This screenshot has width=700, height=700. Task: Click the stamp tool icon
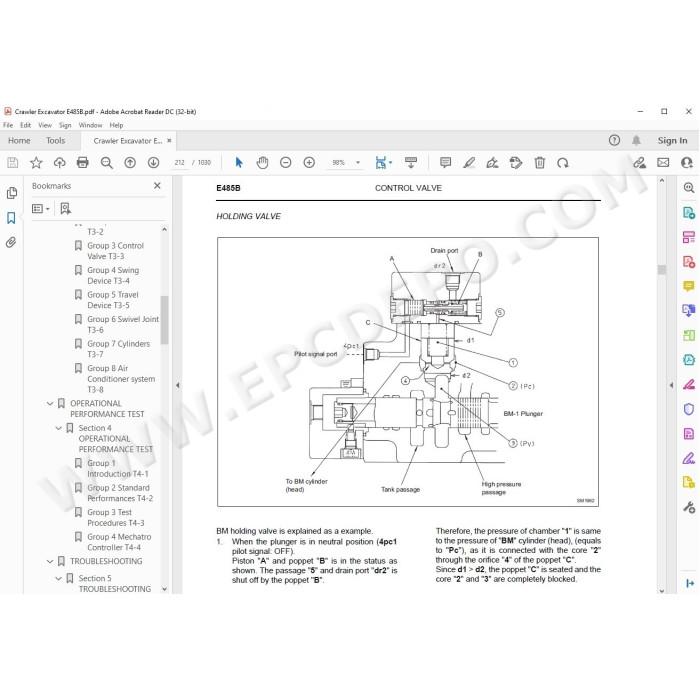pyautogui.click(x=516, y=163)
